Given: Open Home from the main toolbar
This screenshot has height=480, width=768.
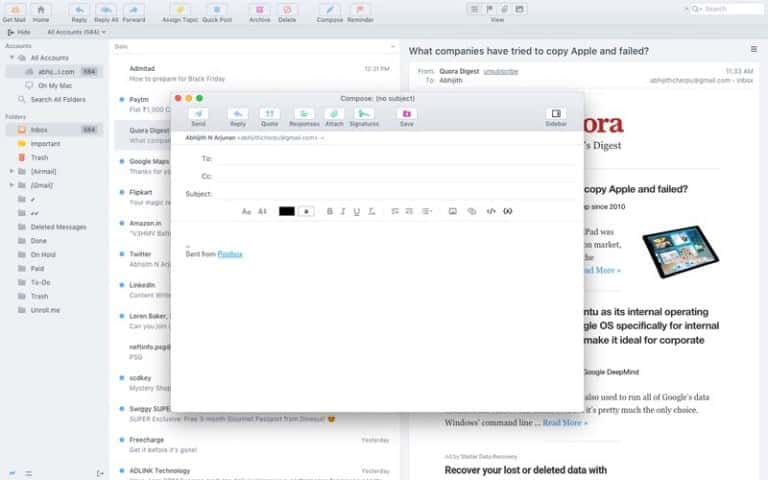Looking at the screenshot, I should 41,10.
